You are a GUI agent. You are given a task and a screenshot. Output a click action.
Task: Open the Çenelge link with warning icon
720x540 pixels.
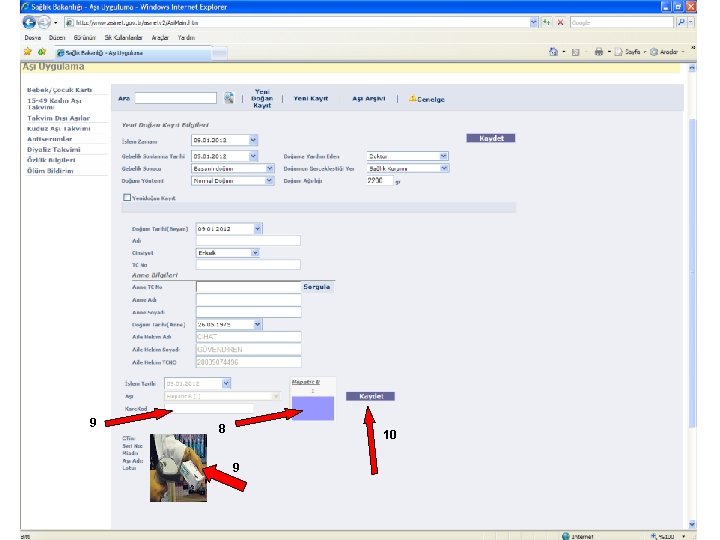click(x=427, y=99)
